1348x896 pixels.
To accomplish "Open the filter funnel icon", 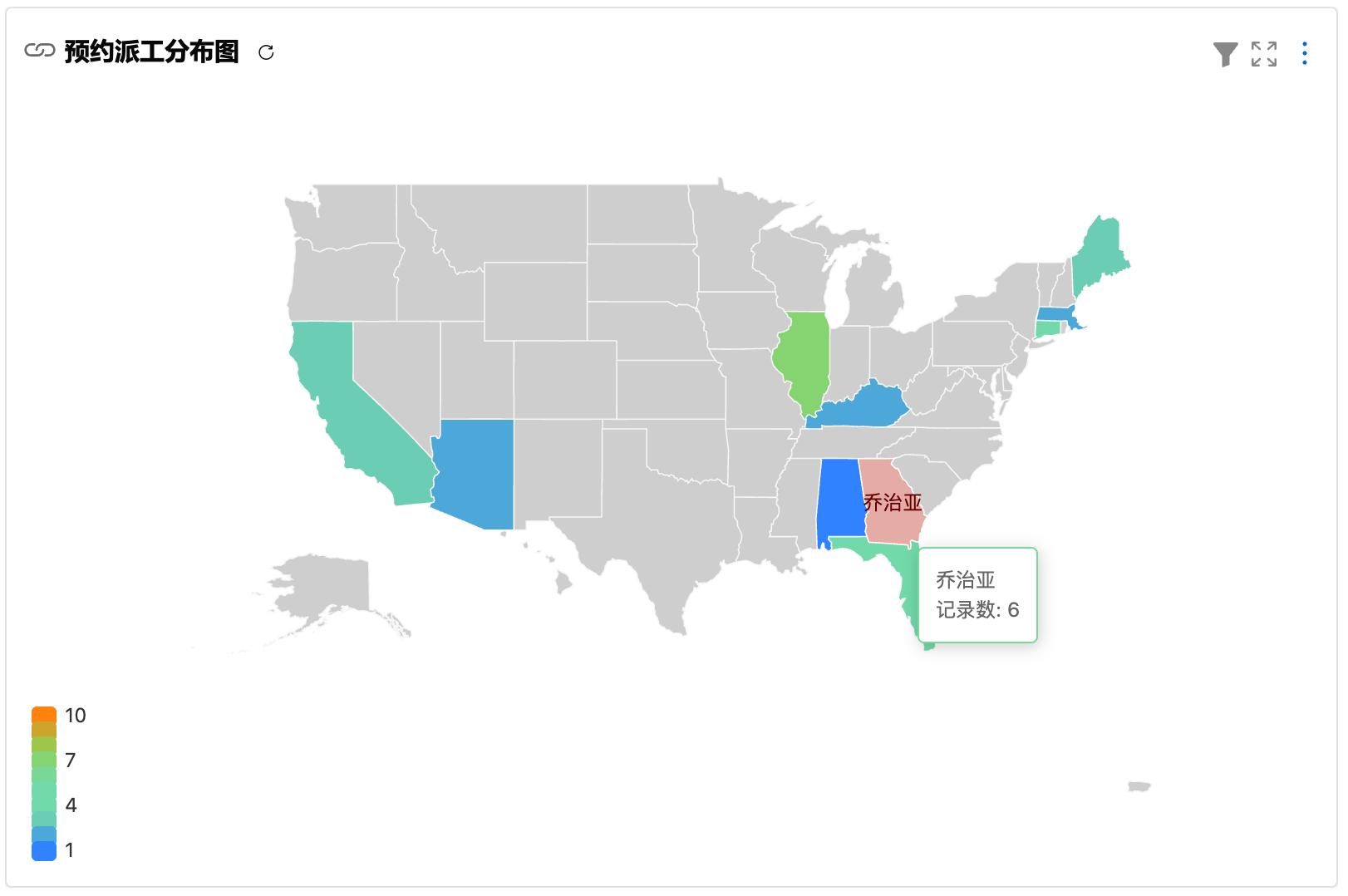I will point(1225,54).
